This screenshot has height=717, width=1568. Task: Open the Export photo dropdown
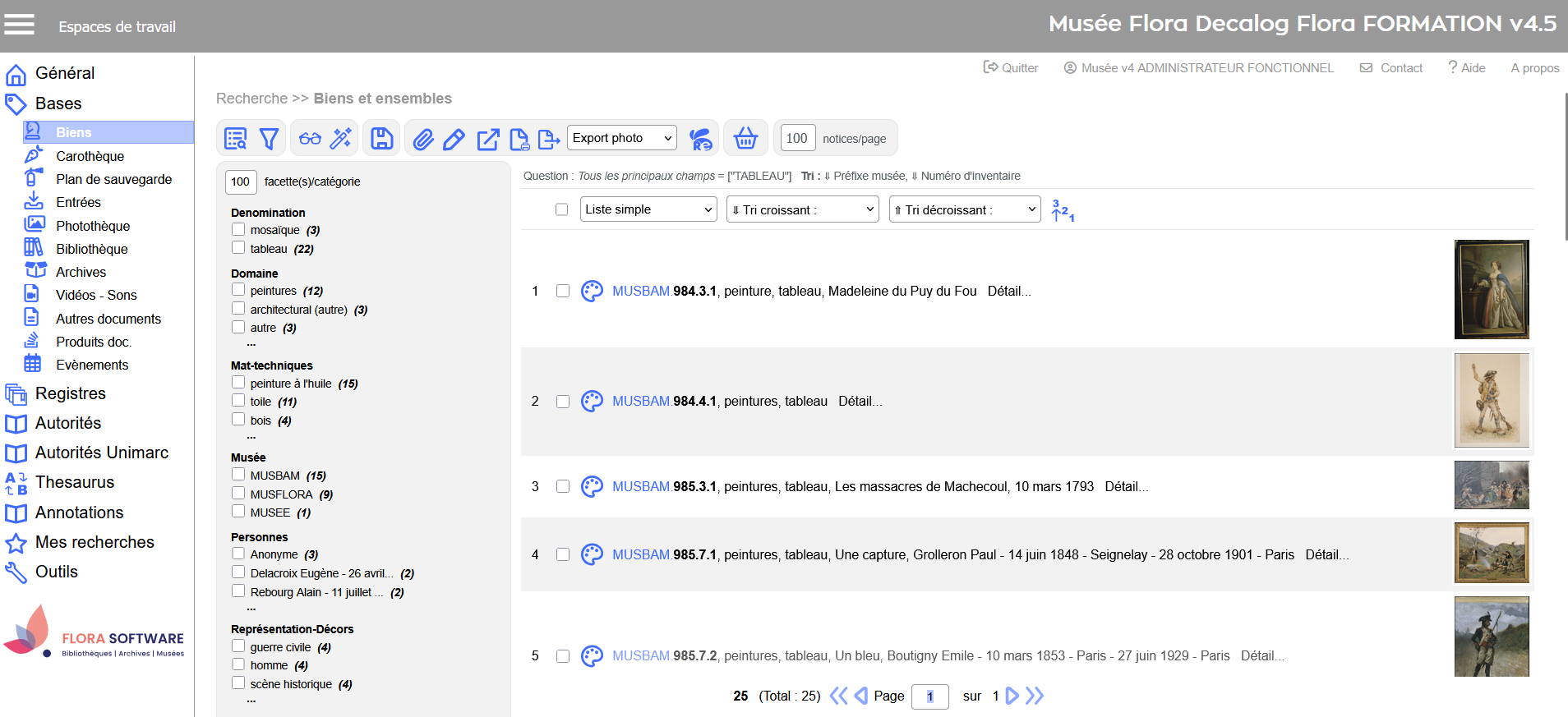coord(622,138)
